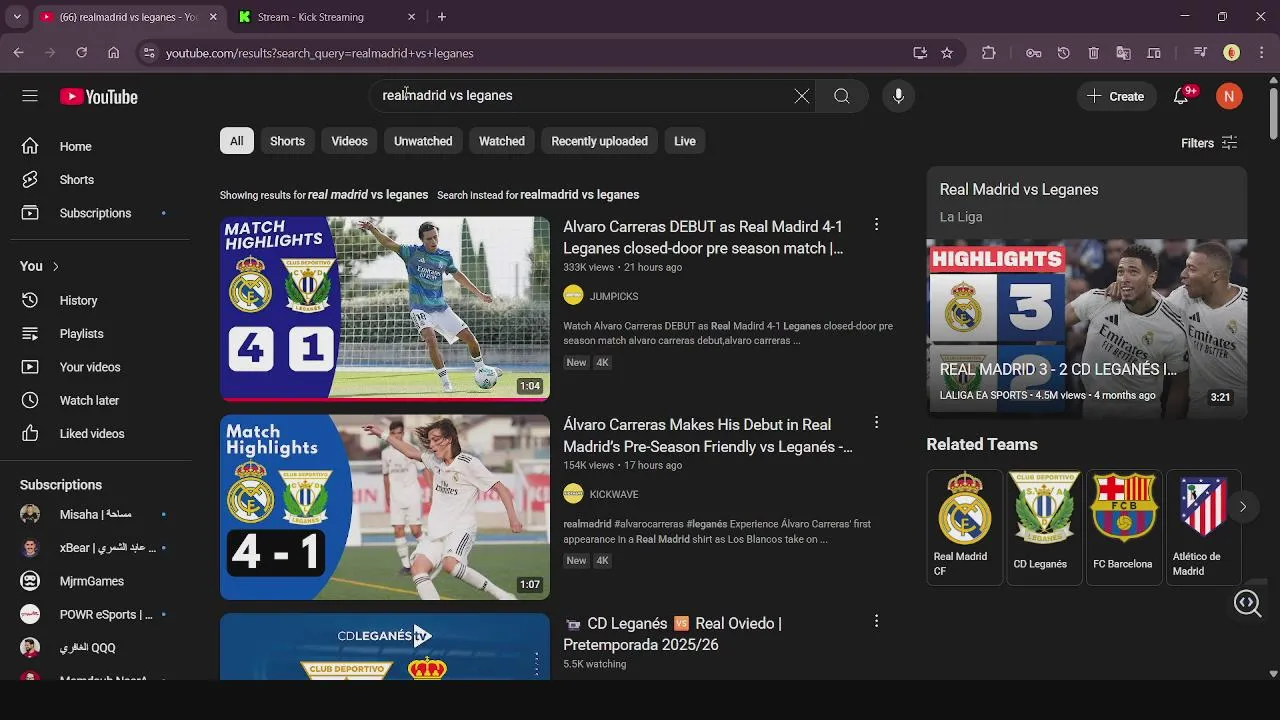Open more actions for Álvaro Carreras Makes His Debut video

pyautogui.click(x=876, y=423)
